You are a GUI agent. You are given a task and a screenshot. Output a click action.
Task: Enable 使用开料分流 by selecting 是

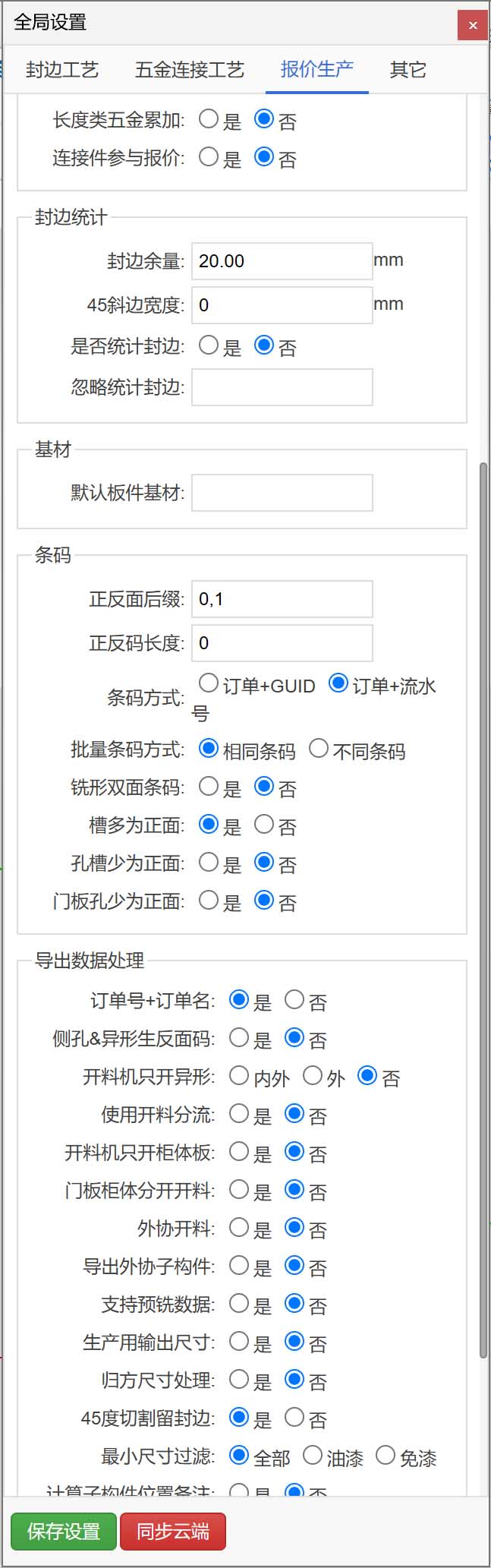point(238,1115)
